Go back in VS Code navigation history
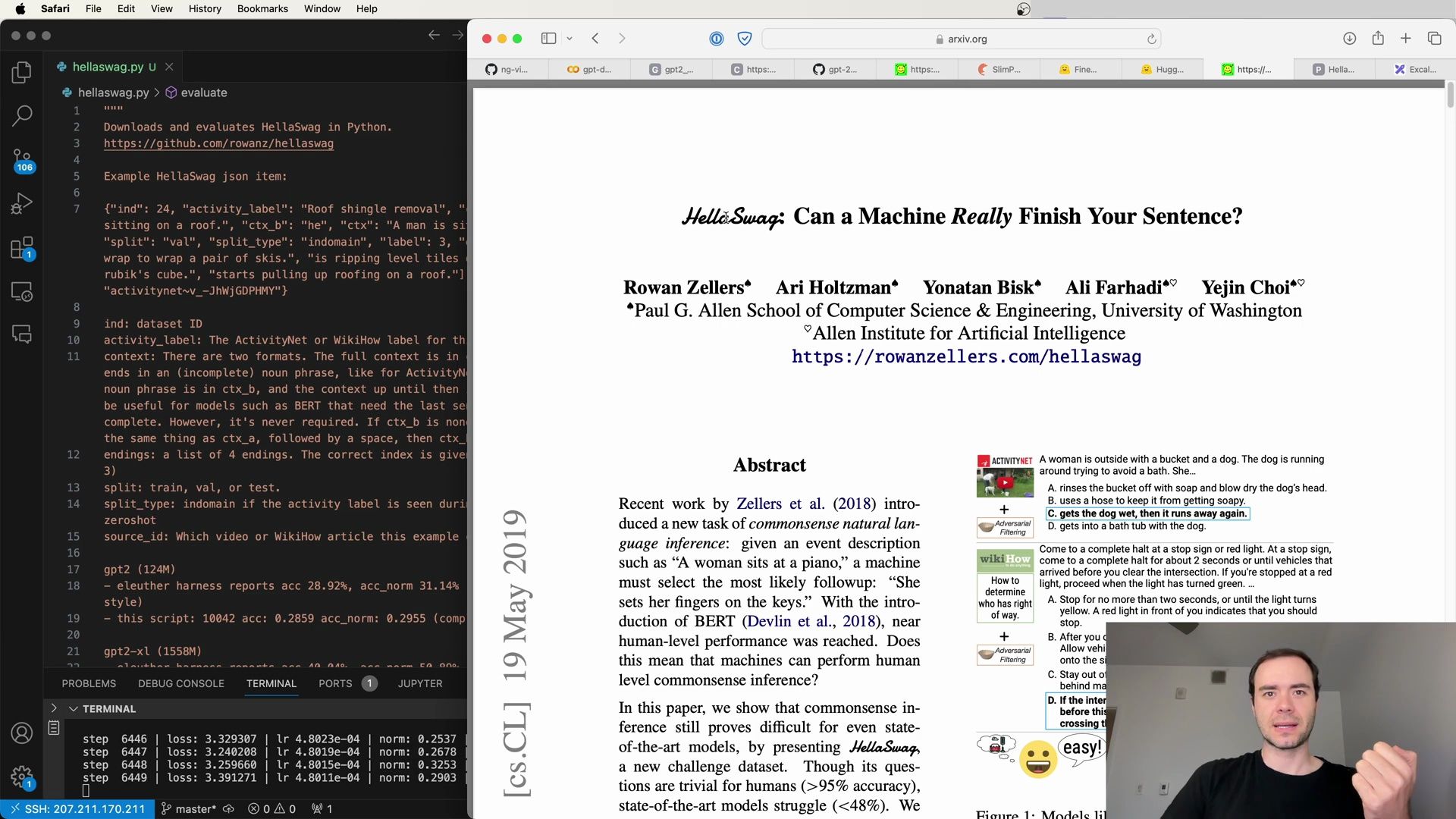Viewport: 1456px width, 819px height. pos(434,35)
